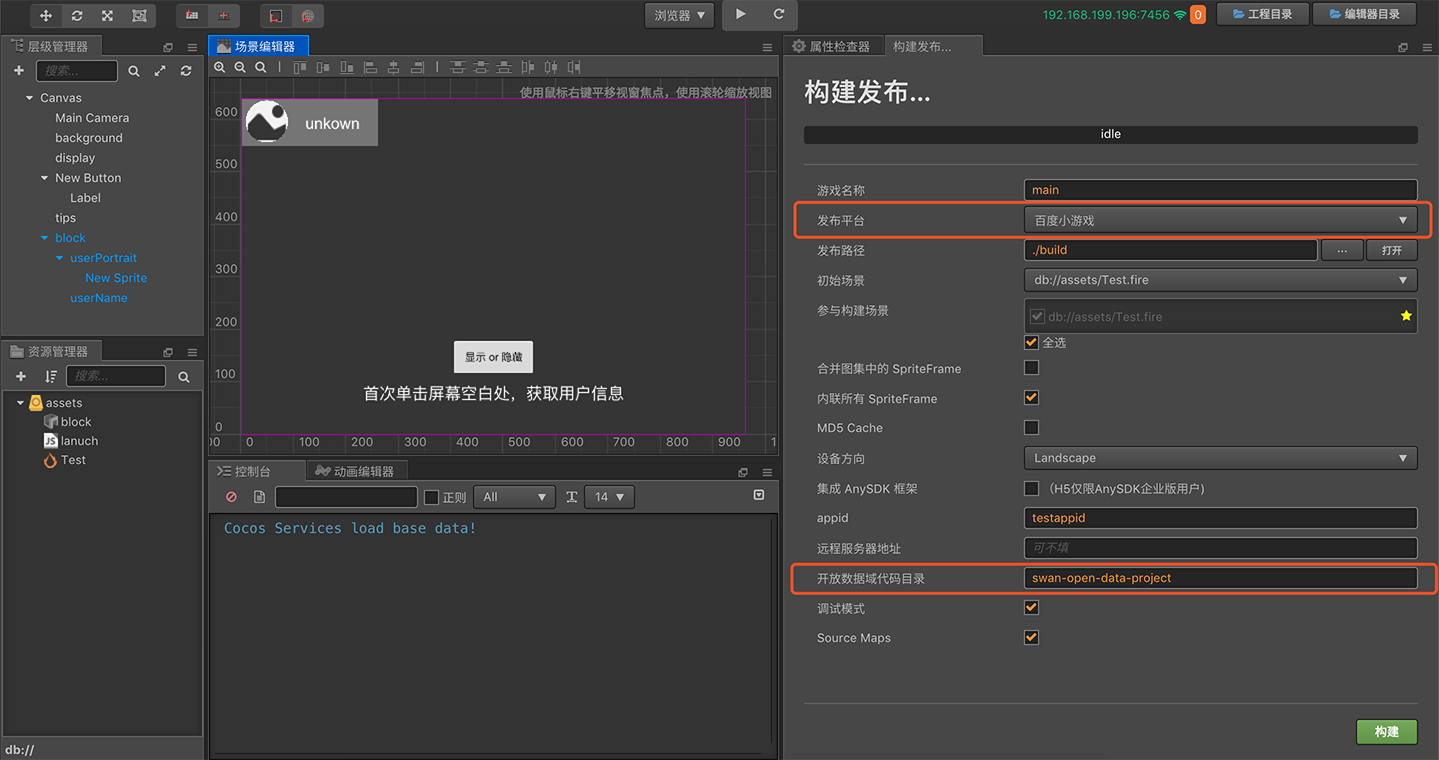The height and width of the screenshot is (760, 1439).
Task: Open the 设备方向 Landscape dropdown
Action: click(1220, 458)
